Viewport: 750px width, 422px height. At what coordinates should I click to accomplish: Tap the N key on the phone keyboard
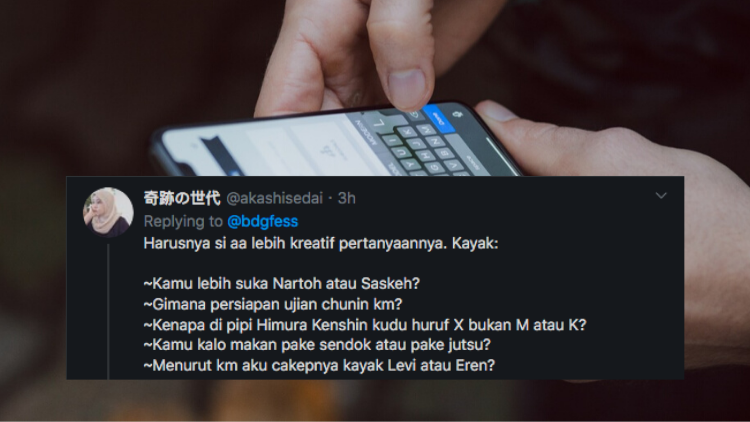click(435, 142)
